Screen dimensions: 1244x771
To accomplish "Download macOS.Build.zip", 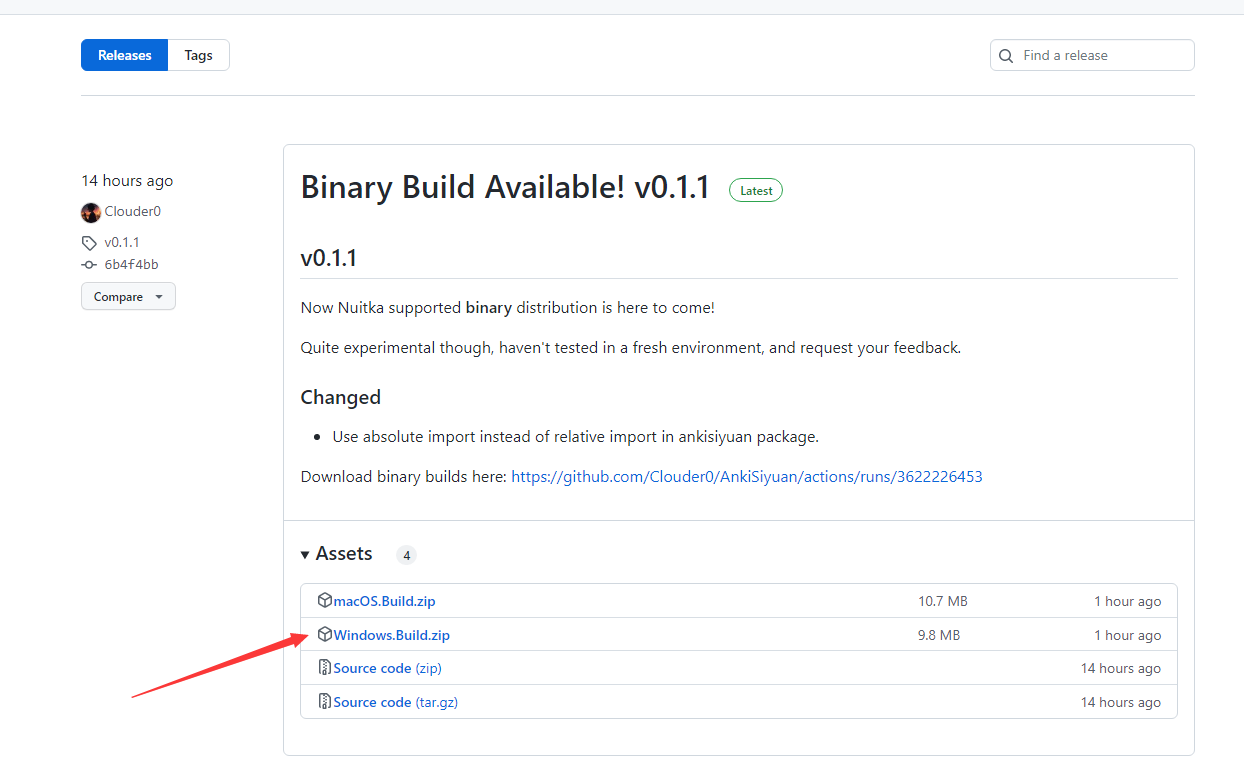I will click(384, 601).
